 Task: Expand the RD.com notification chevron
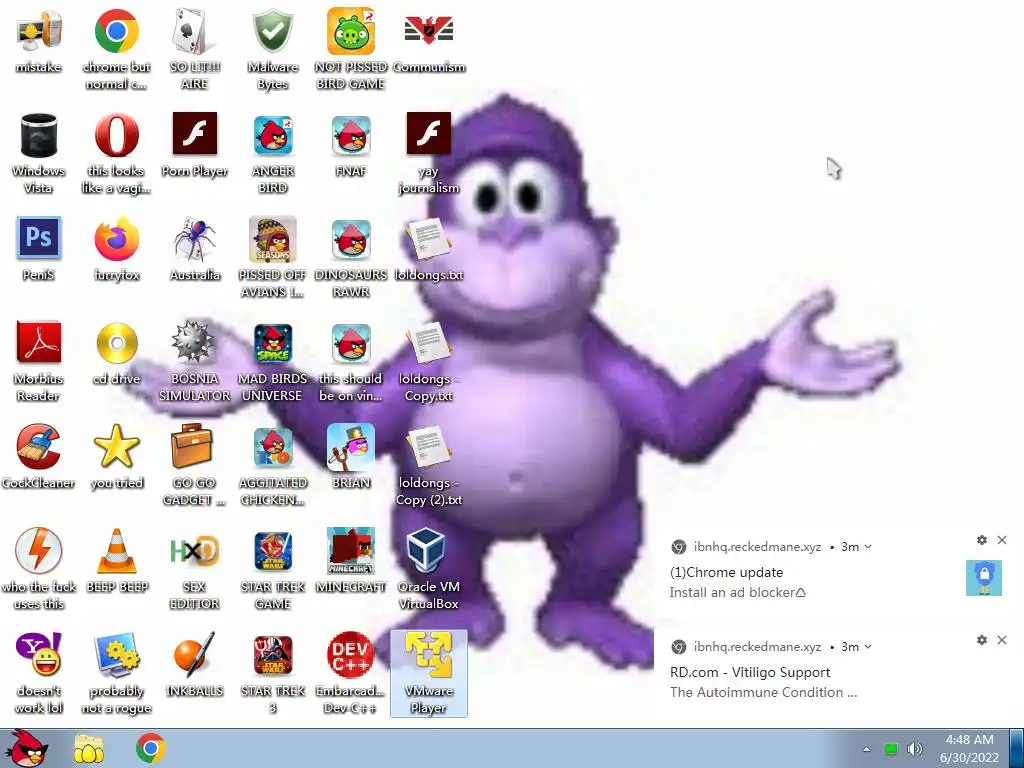pyautogui.click(x=868, y=647)
